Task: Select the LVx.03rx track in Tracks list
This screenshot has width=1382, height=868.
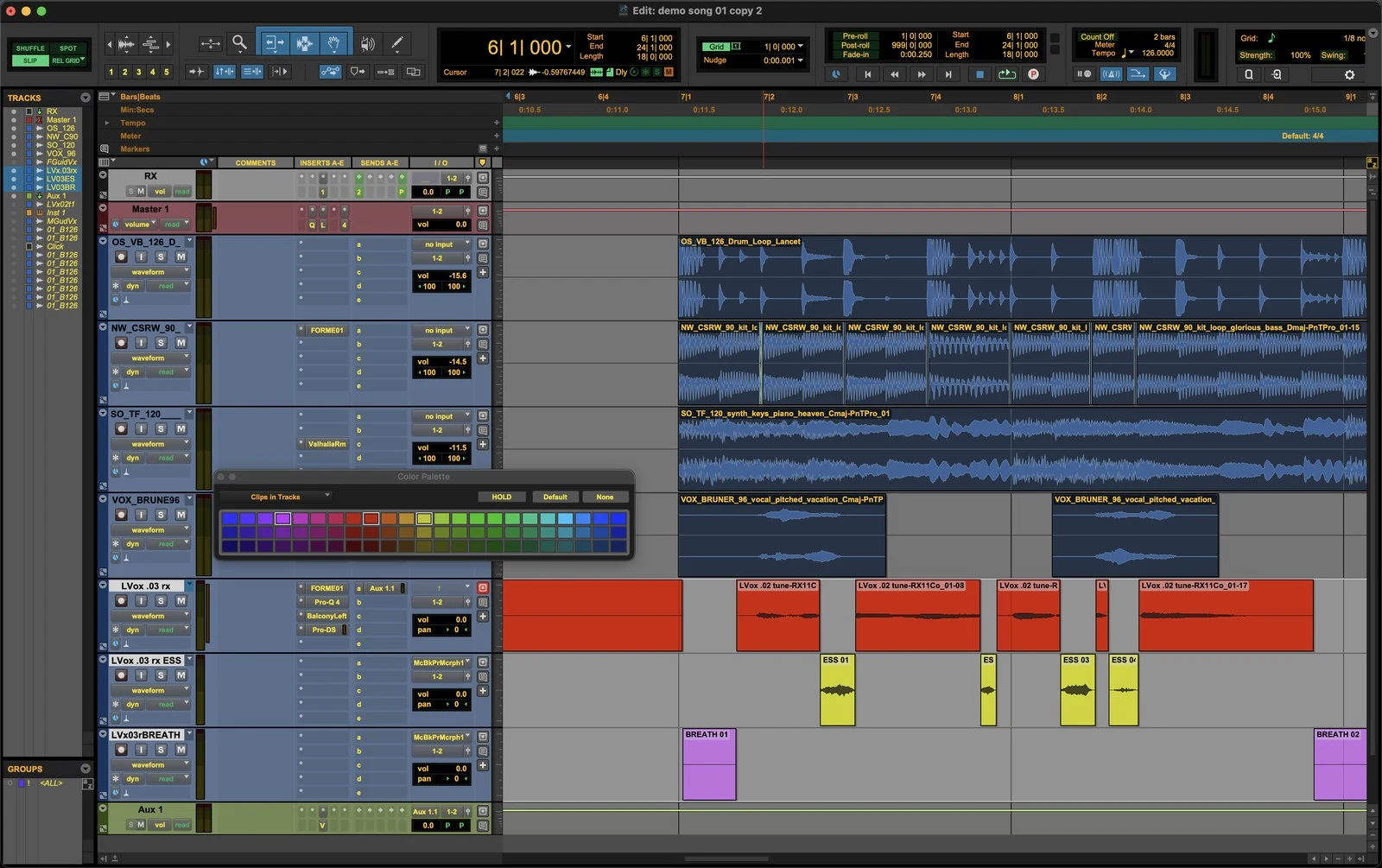Action: click(x=61, y=170)
